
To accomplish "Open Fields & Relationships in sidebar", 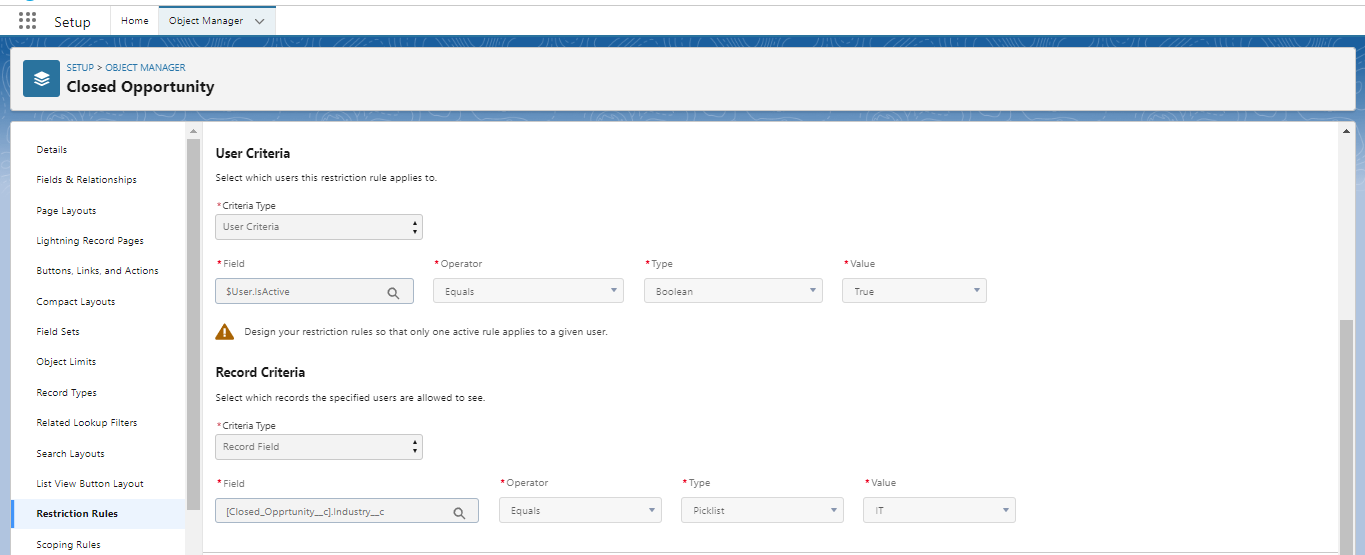I will pyautogui.click(x=86, y=180).
